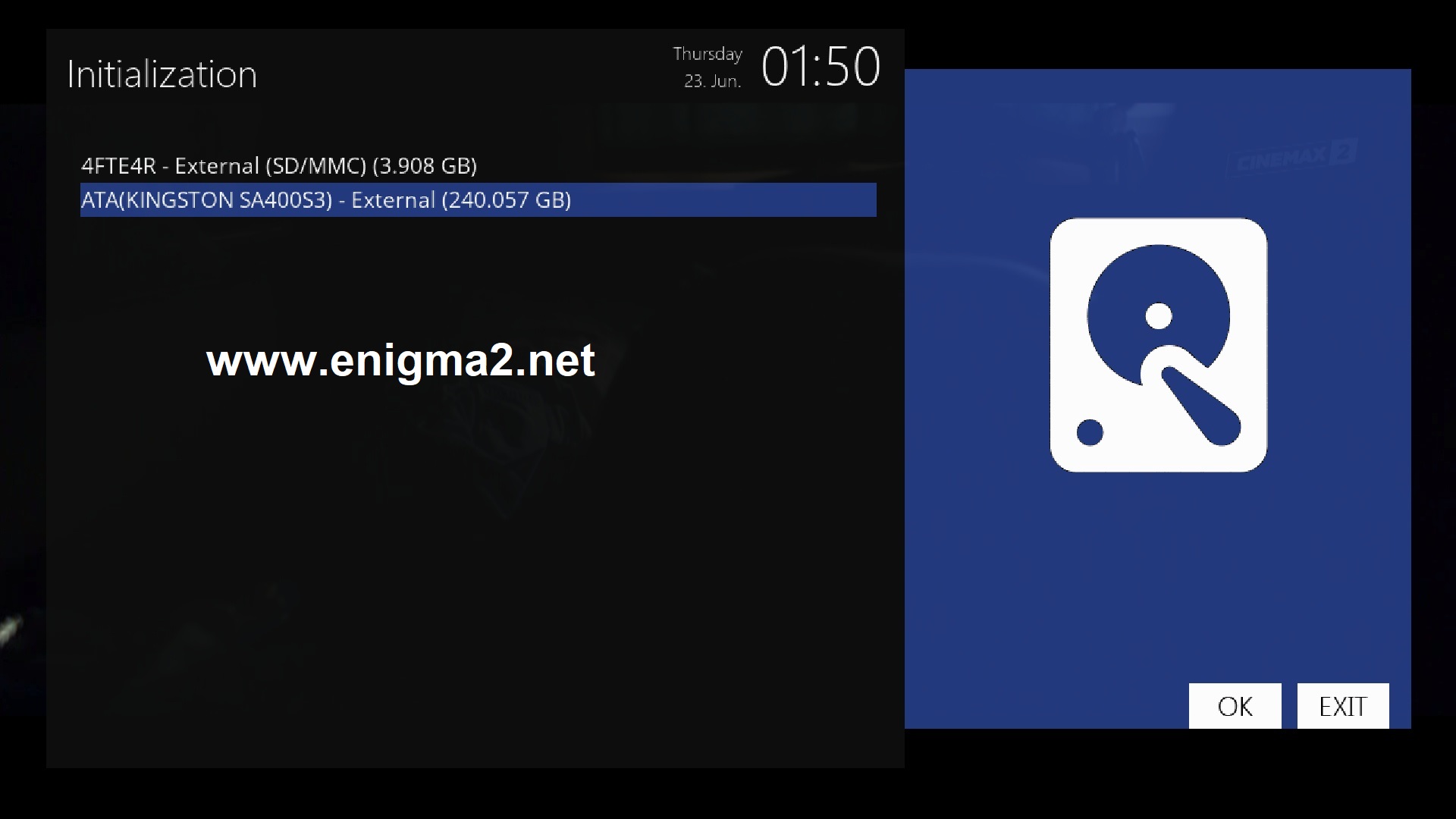Click the spindle dot inside disk platter
The height and width of the screenshot is (819, 1456).
pyautogui.click(x=1158, y=315)
